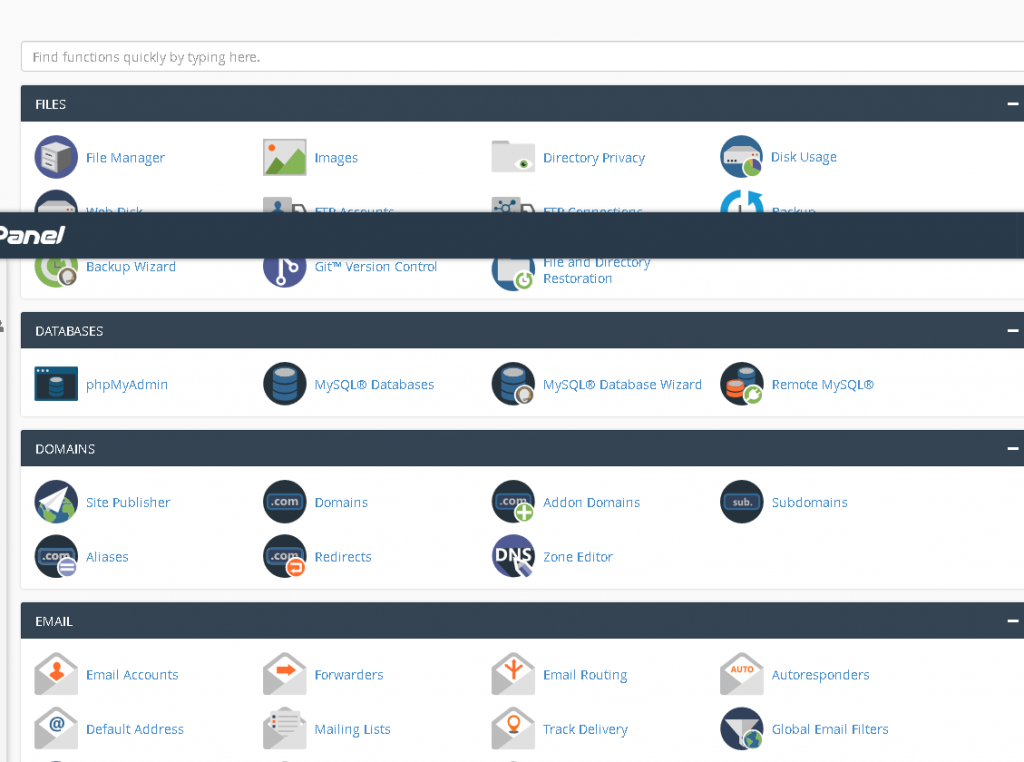This screenshot has width=1024, height=762.
Task: Focus the 'Find functions quickly' search box
Action: pos(522,57)
